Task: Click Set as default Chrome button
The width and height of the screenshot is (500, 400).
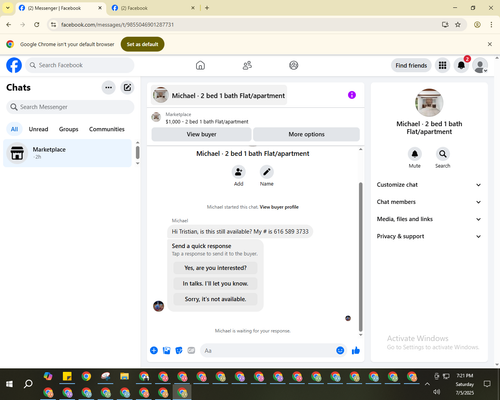Action: tap(142, 44)
